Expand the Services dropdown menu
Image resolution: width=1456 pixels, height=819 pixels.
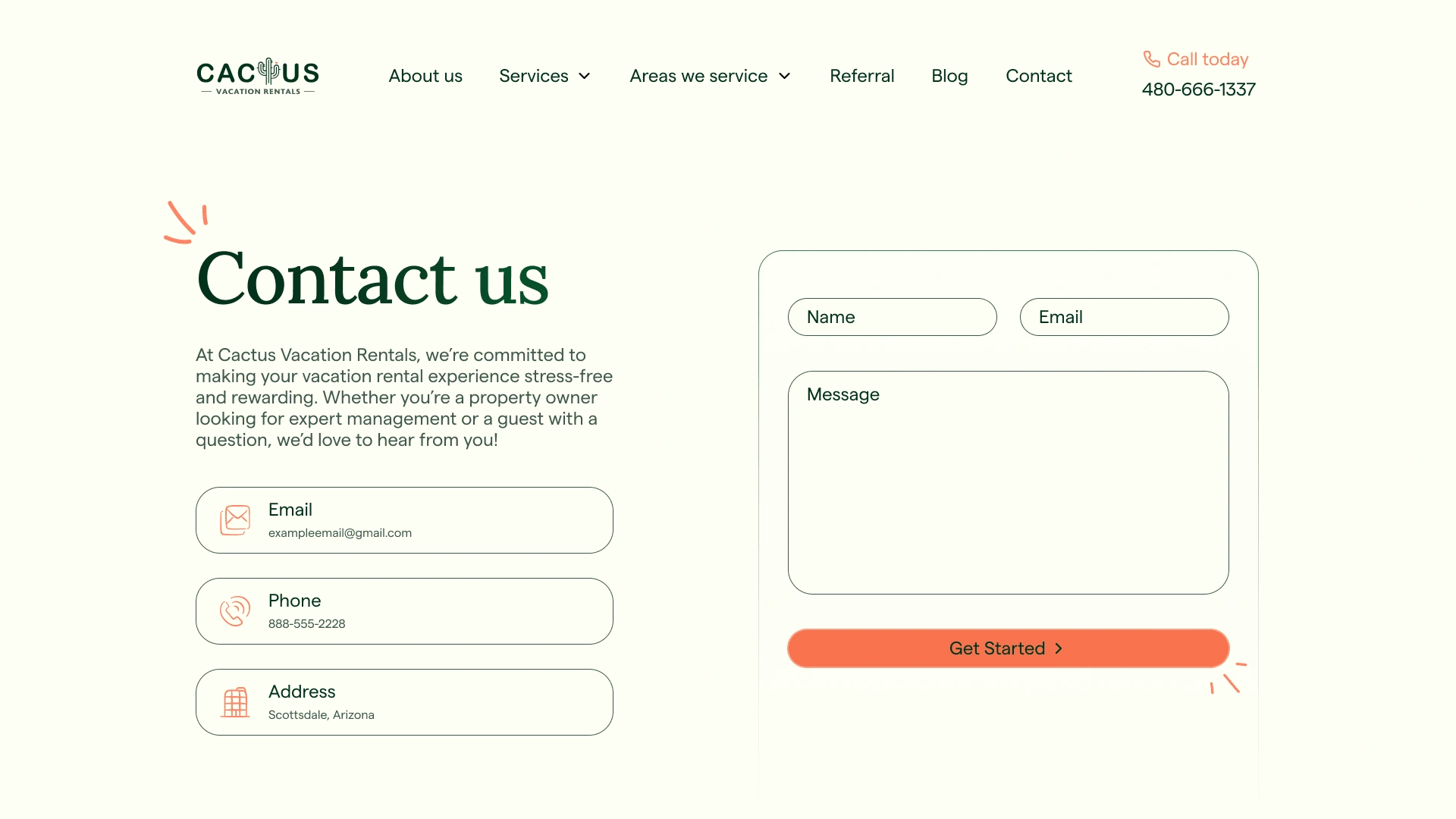tap(545, 76)
